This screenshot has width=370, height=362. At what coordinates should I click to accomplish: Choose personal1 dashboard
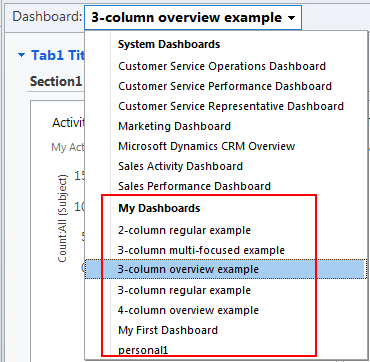click(x=143, y=350)
